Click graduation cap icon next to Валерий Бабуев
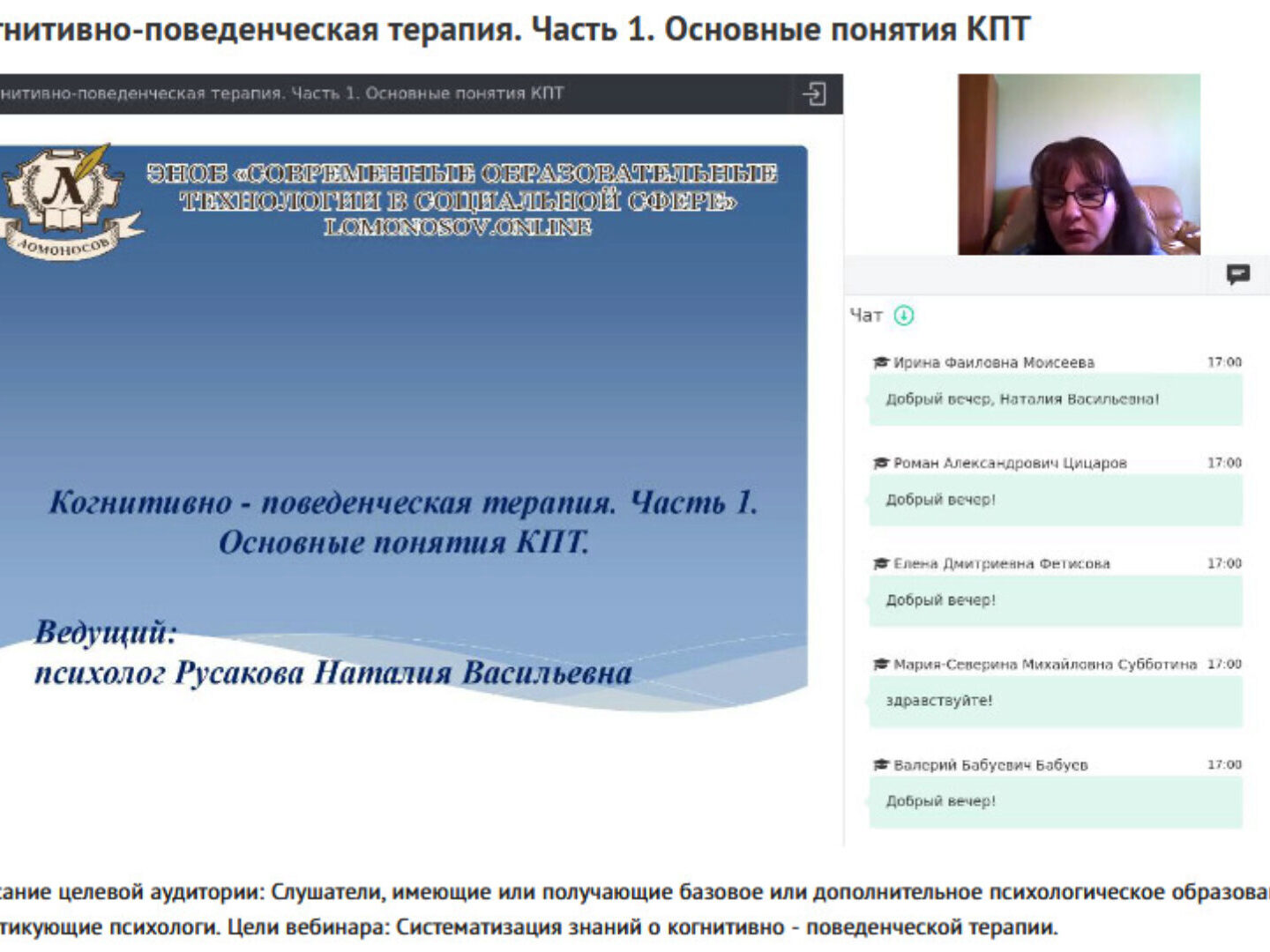Viewport: 1270px width, 952px height. [x=880, y=764]
